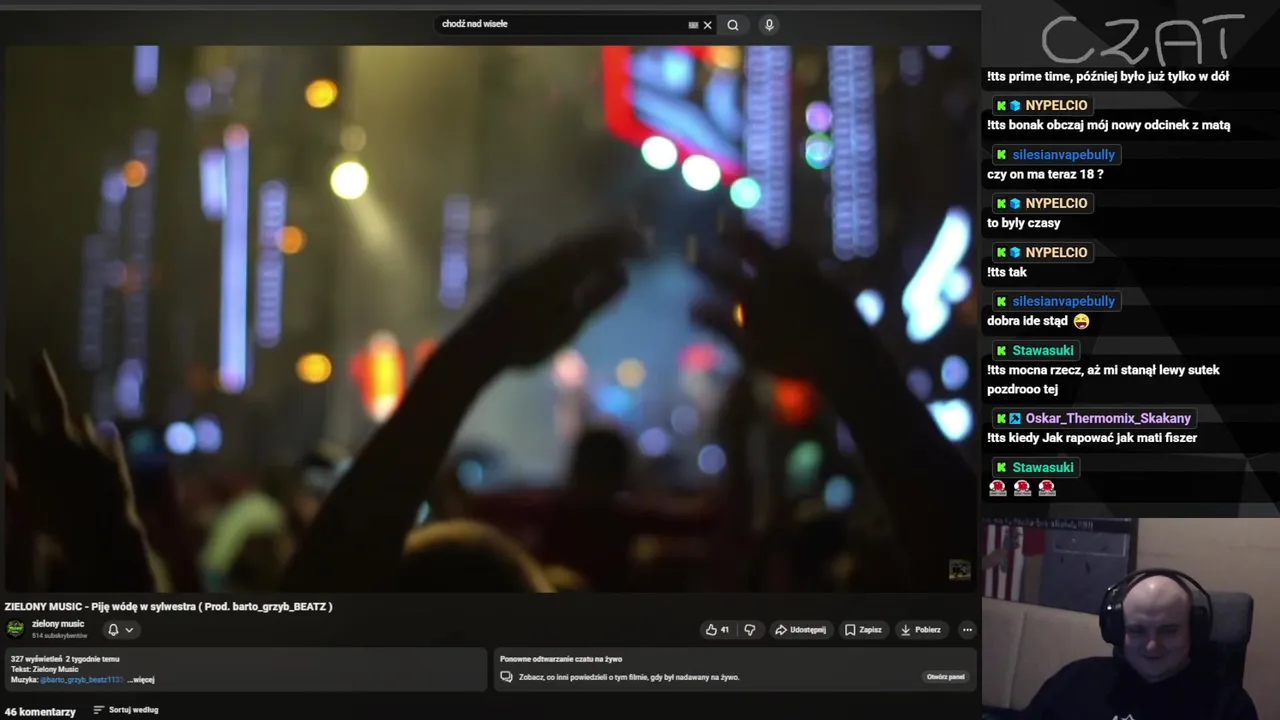
Task: Click NYPELCIO above '!tts tak'
Action: coord(1056,252)
